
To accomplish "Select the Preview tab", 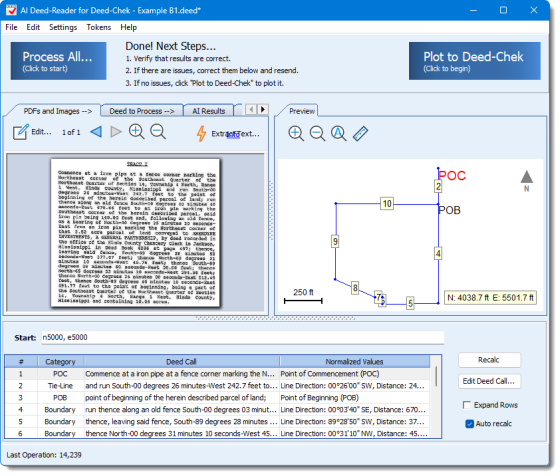I will pos(302,111).
